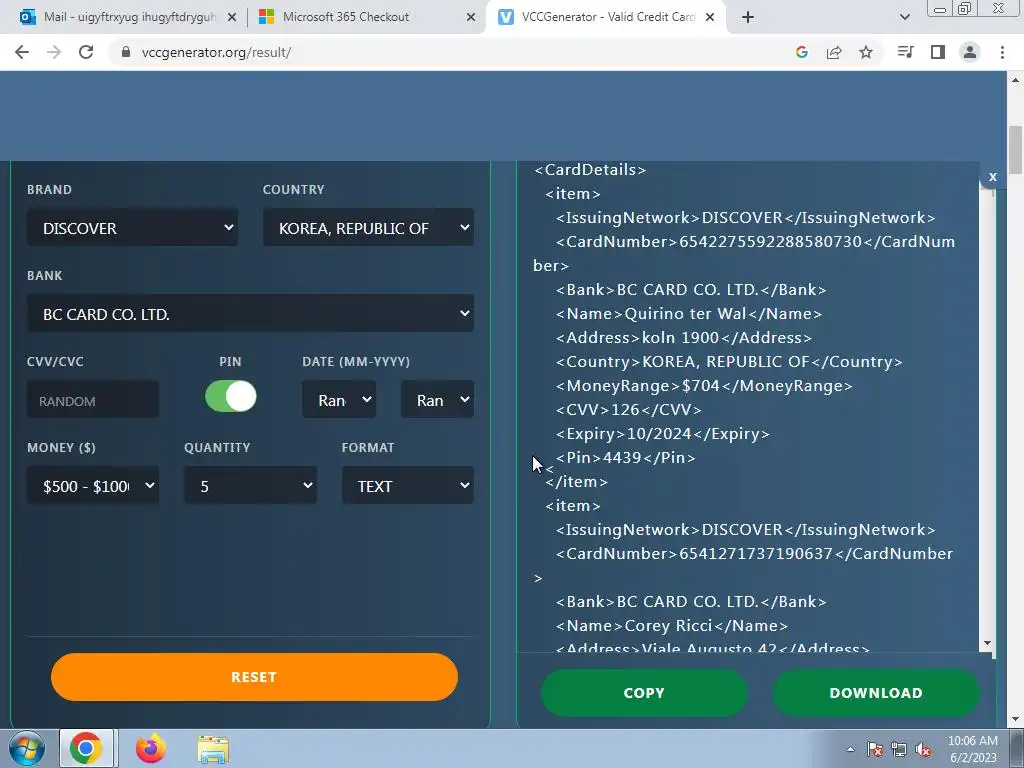Click the Pin 4439 line
Screen dimensions: 1024x768
626,458
